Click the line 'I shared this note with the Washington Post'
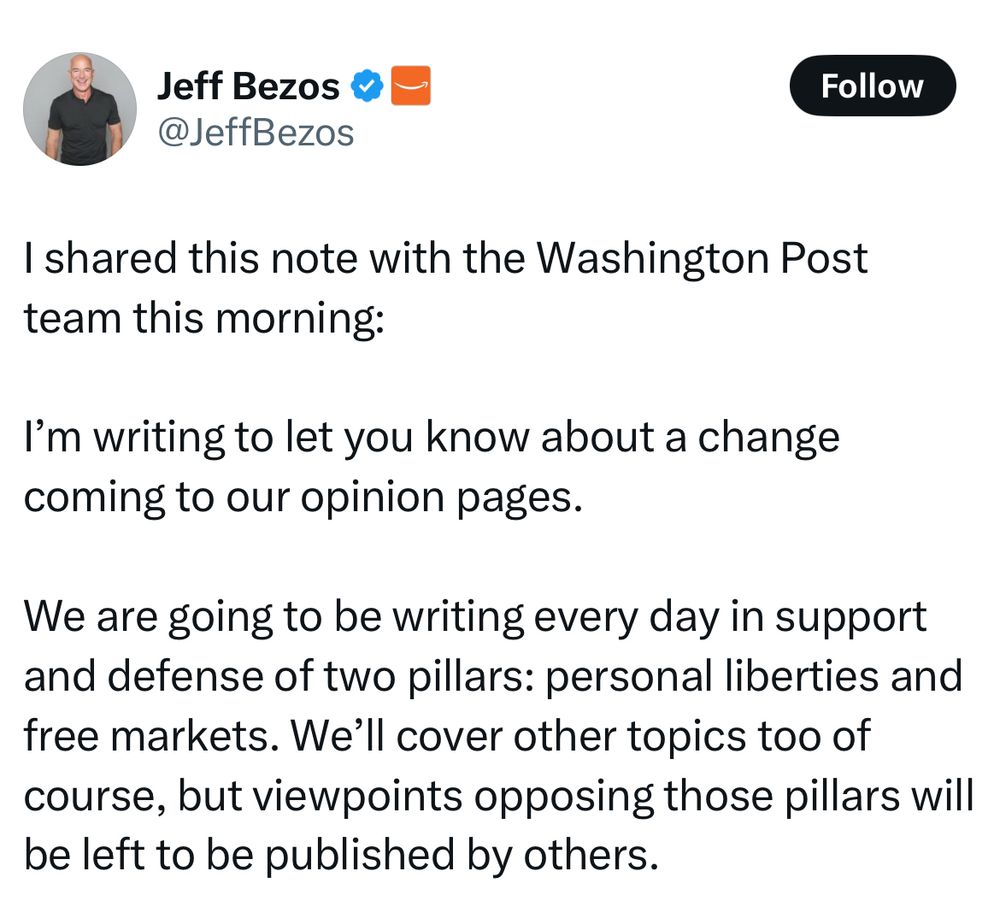Screen dimensions: 1000x919 click(446, 258)
